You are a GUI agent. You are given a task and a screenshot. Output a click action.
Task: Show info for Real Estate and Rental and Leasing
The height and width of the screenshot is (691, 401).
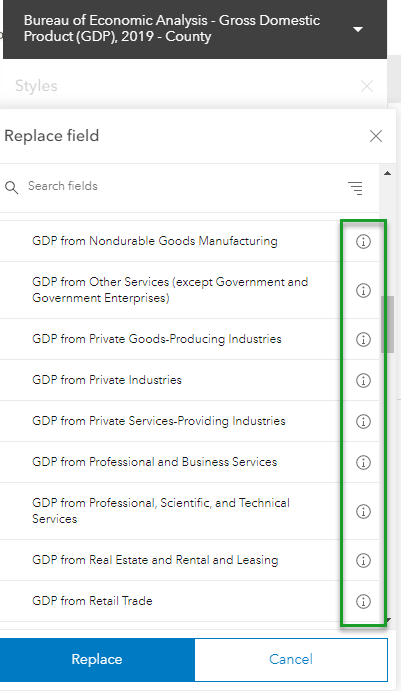click(x=363, y=560)
